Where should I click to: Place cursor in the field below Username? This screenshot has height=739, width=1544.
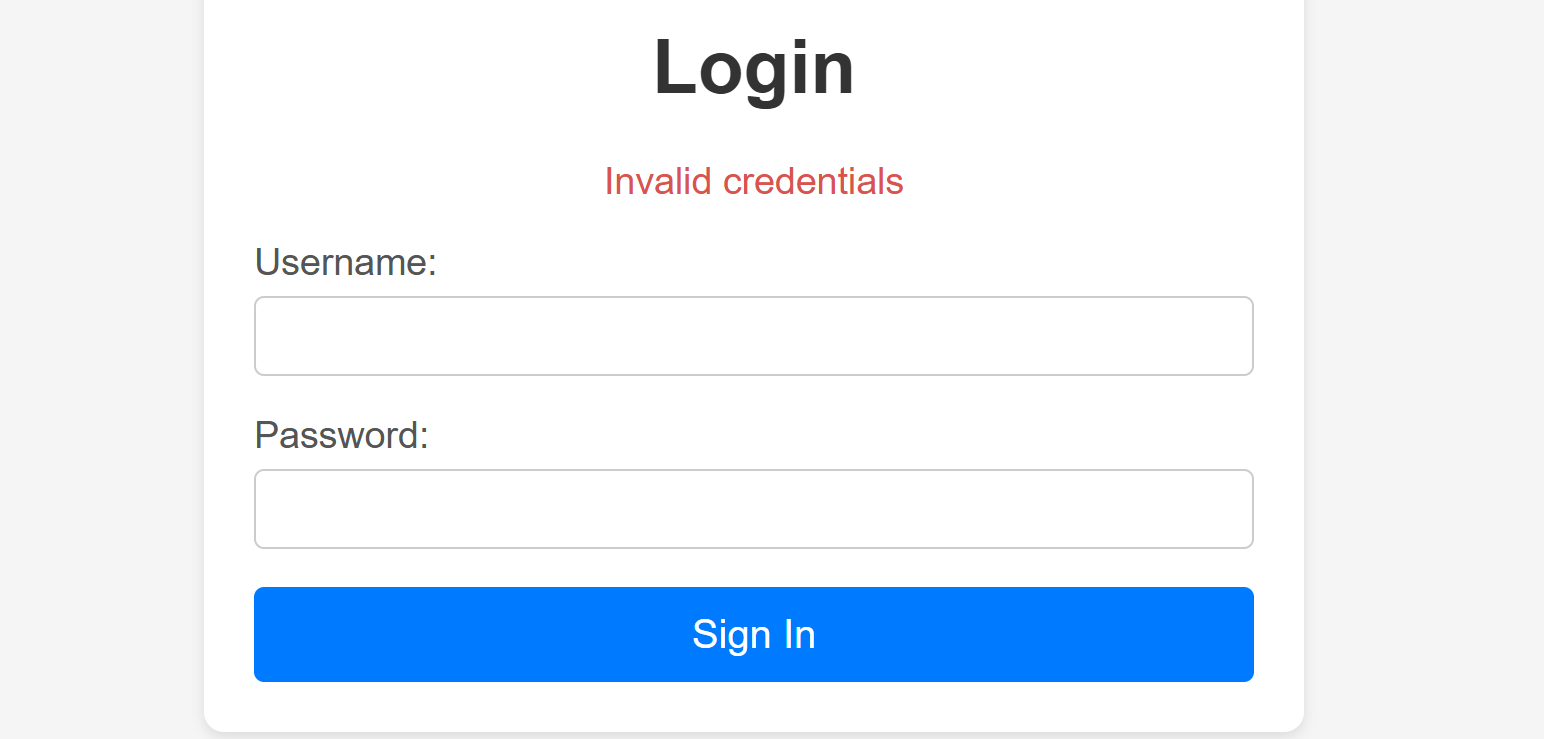coord(753,336)
